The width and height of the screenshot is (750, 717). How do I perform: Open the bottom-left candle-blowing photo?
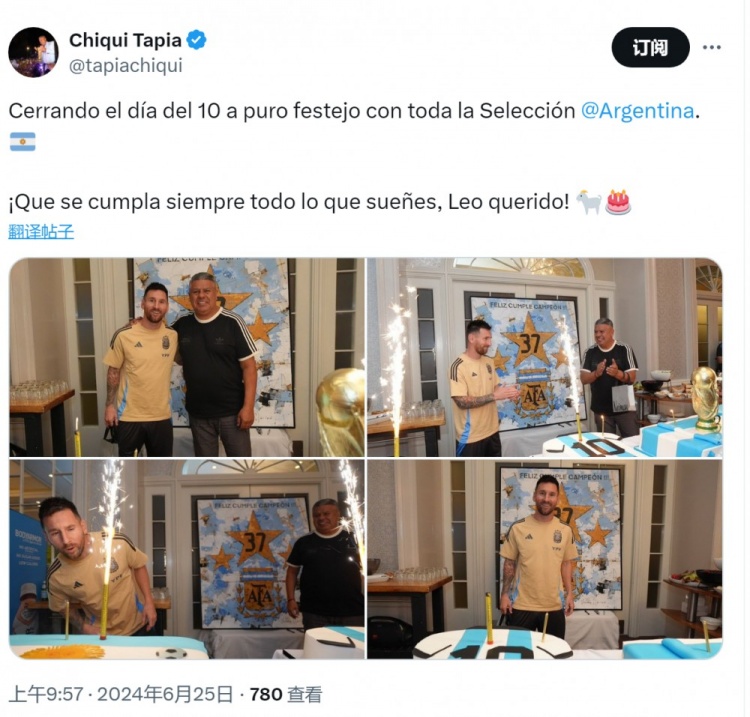187,559
